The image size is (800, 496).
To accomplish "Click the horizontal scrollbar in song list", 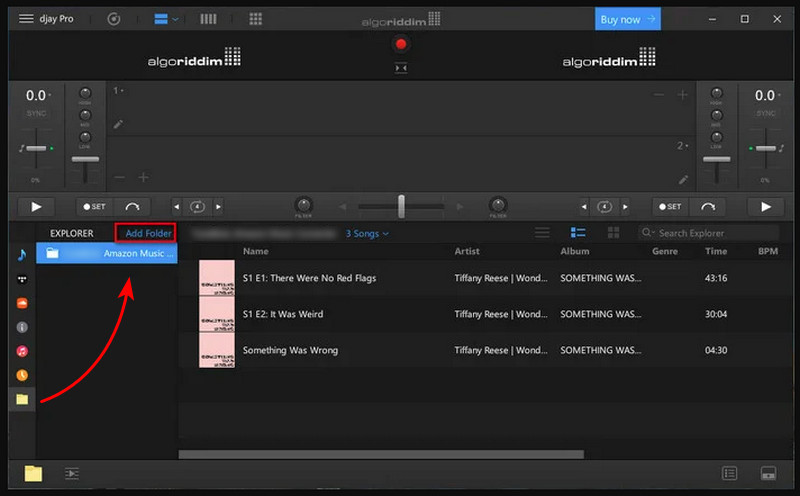I will pyautogui.click(x=381, y=454).
